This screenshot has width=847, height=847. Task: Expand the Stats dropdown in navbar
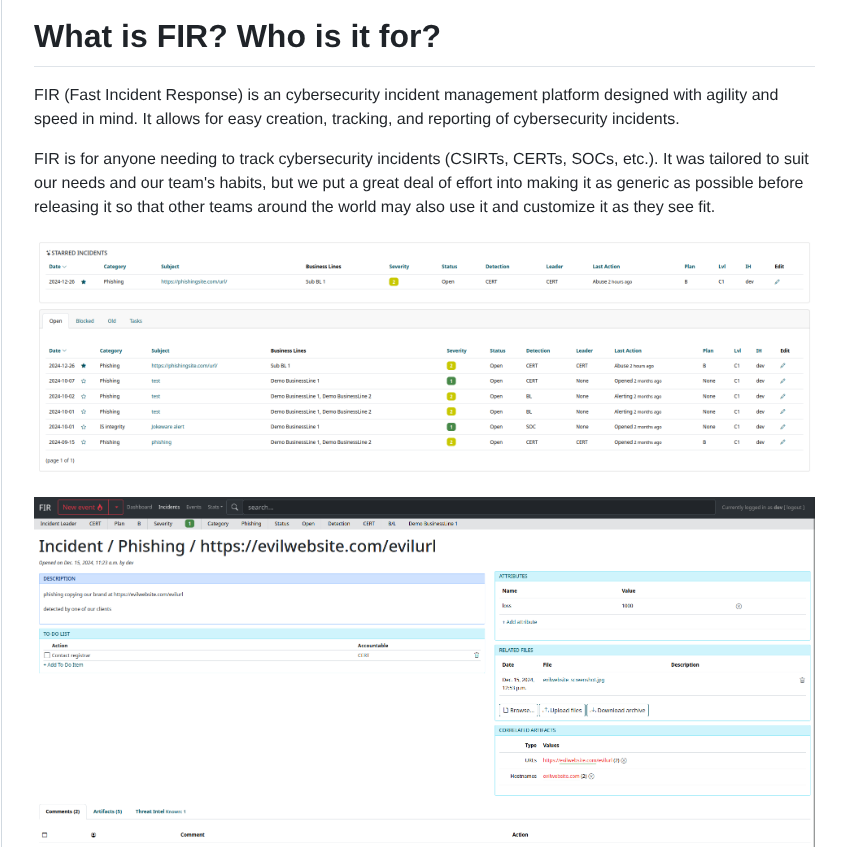pos(215,507)
